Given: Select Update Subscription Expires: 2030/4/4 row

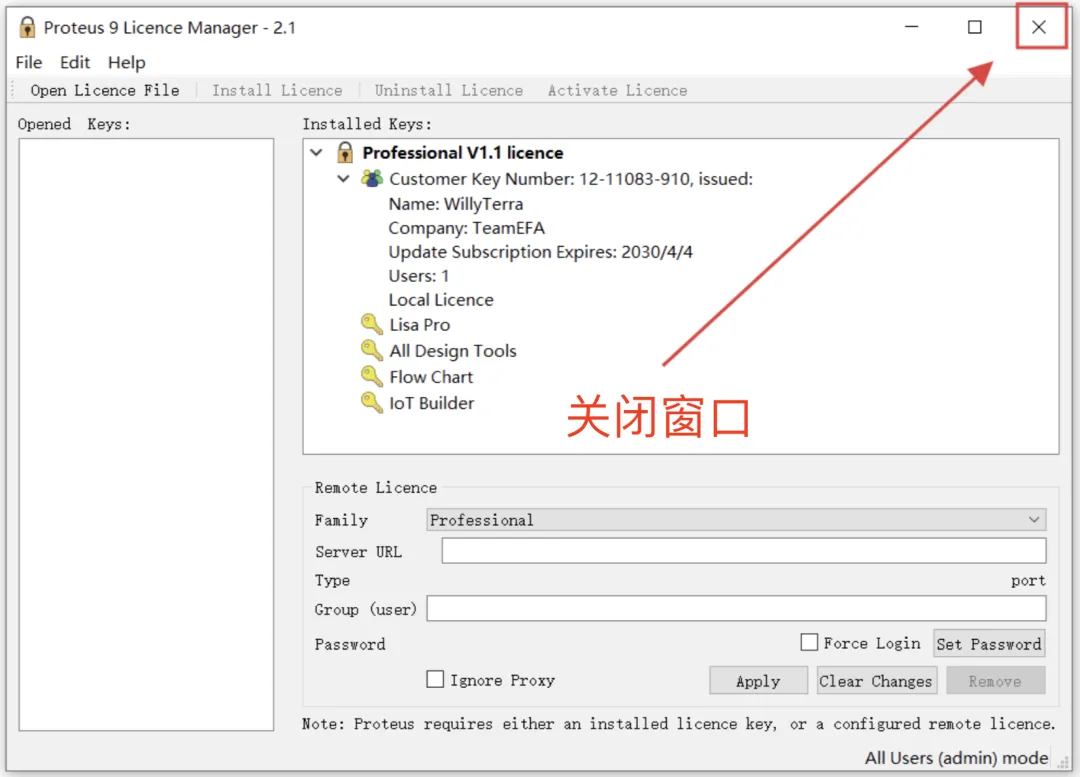Looking at the screenshot, I should pyautogui.click(x=541, y=252).
